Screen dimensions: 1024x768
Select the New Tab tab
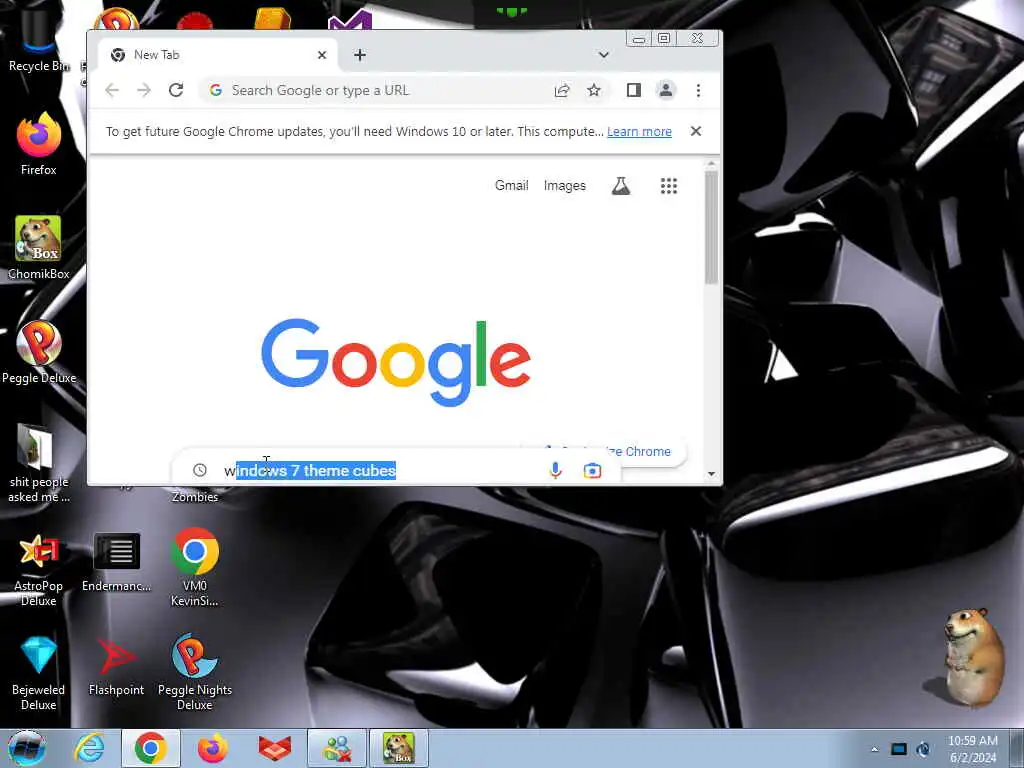pyautogui.click(x=218, y=55)
